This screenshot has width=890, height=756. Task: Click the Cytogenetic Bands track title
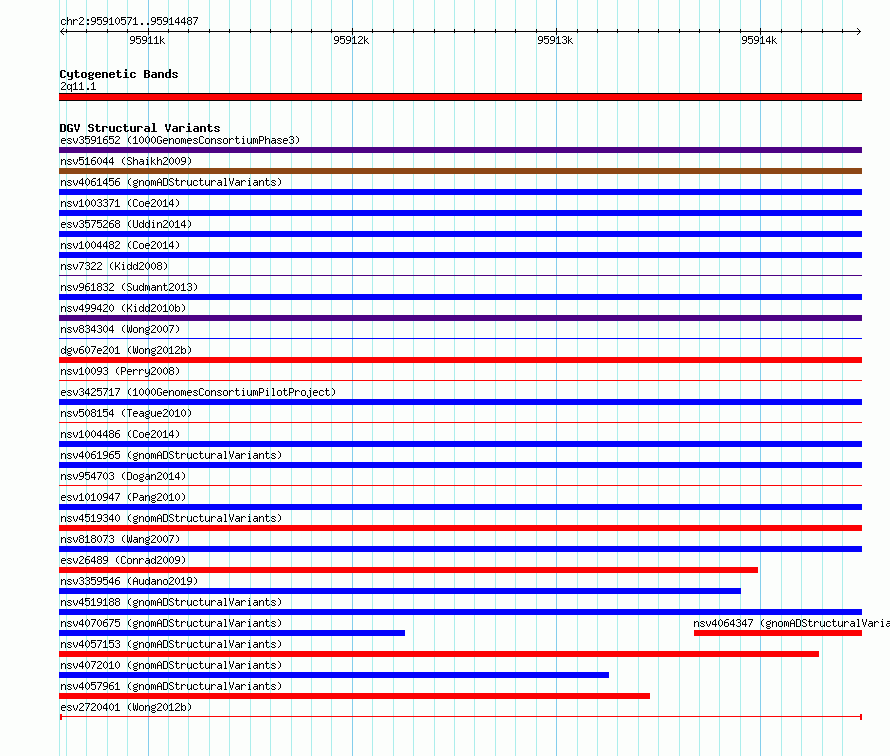pyautogui.click(x=119, y=74)
